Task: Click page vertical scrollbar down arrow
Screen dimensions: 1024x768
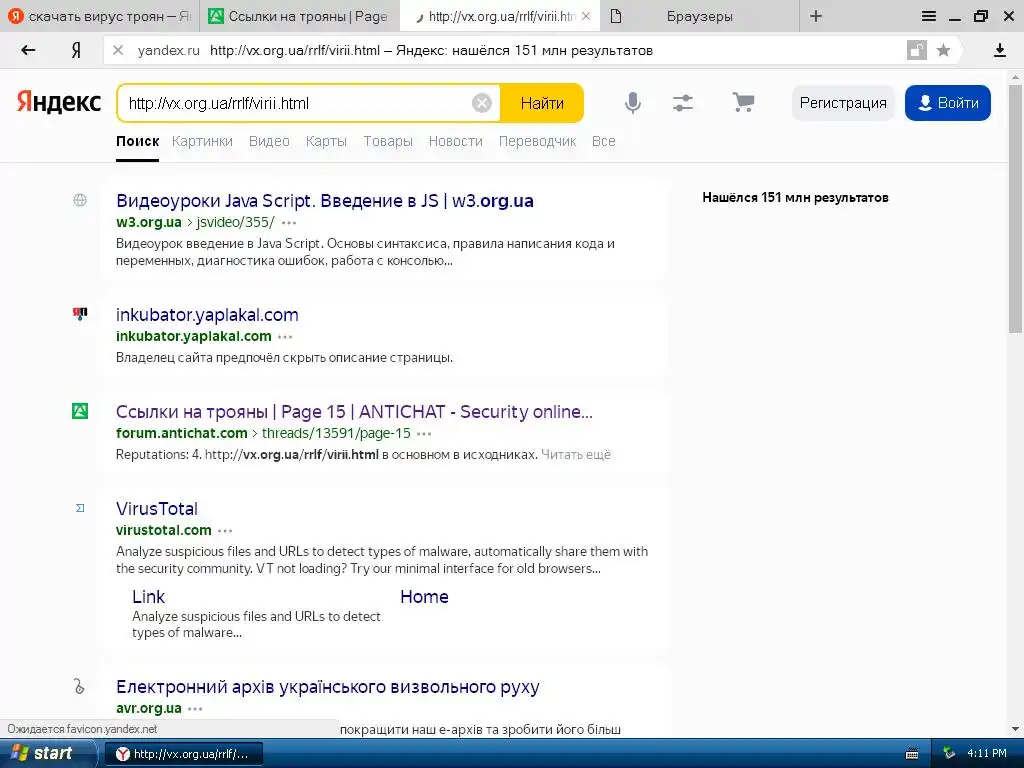Action: coord(1016,729)
